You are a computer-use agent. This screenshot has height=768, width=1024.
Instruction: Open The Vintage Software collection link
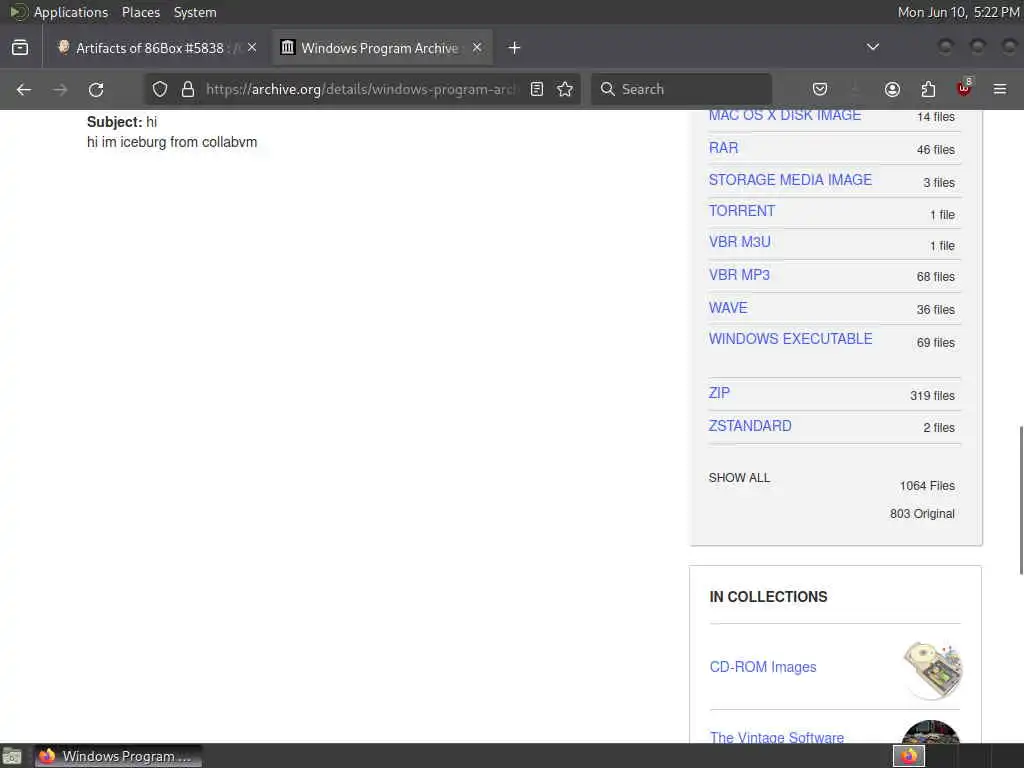point(776,737)
